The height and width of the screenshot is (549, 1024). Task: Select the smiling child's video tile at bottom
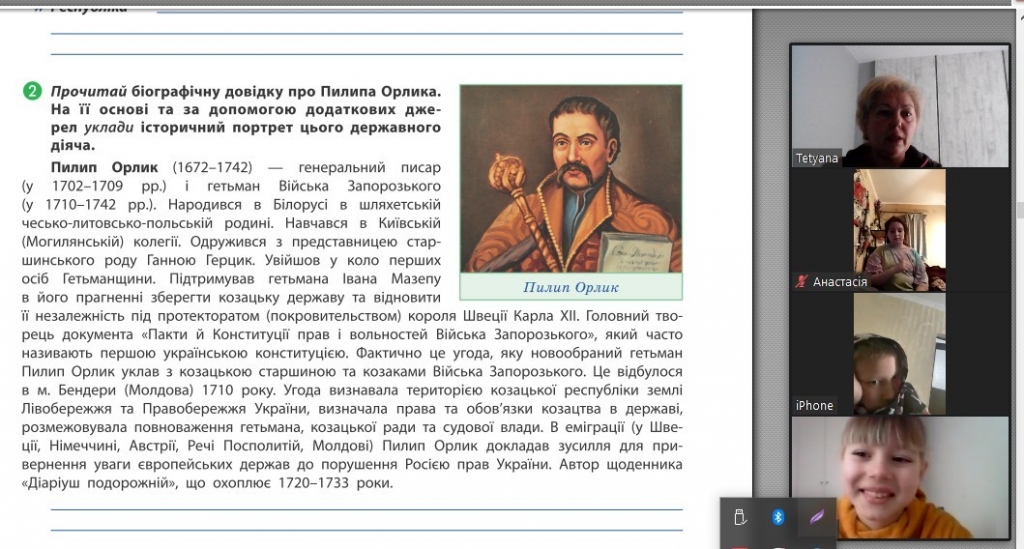coord(900,478)
